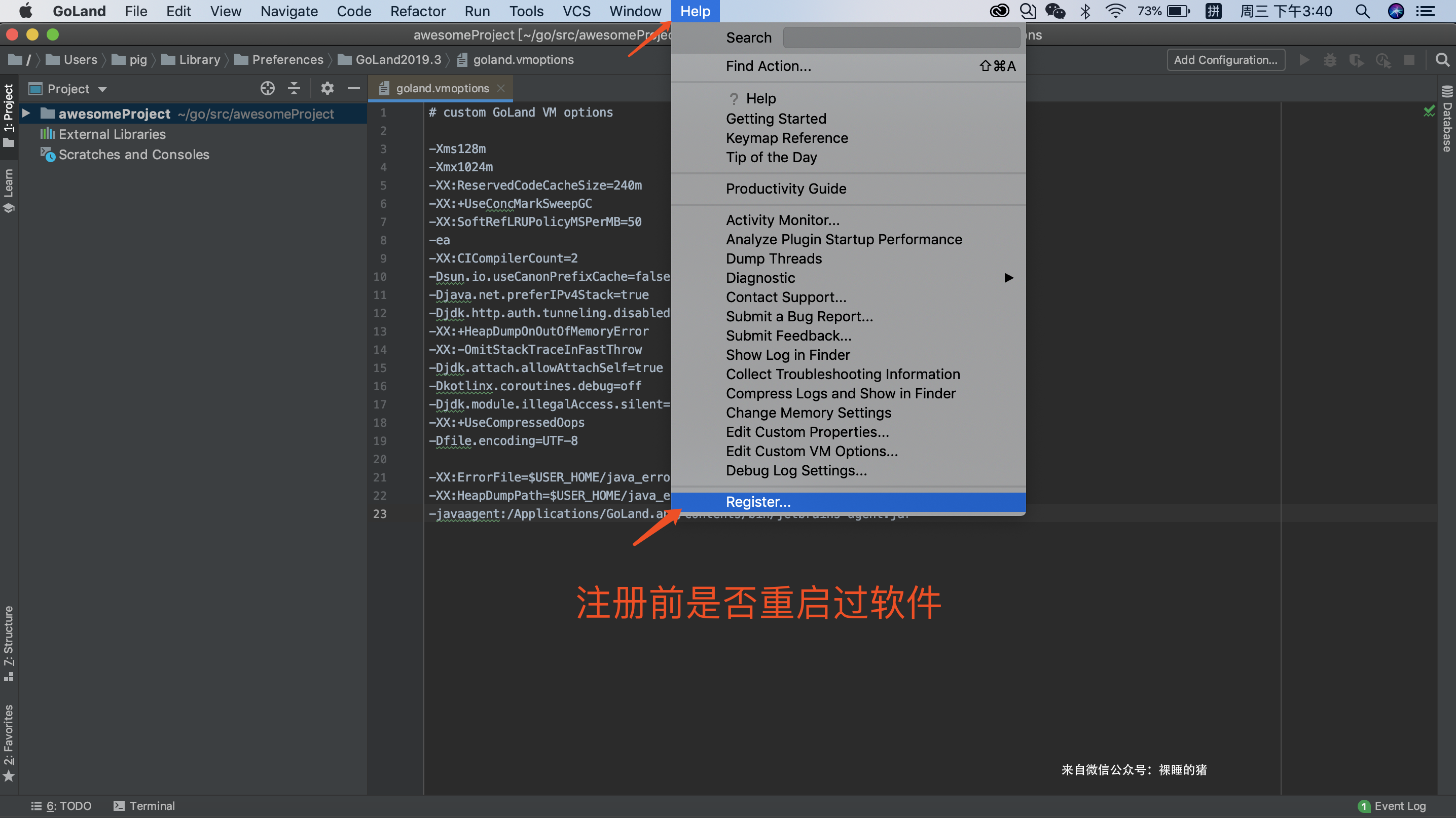Open the Event Log notification
This screenshot has height=818, width=1456.
pyautogui.click(x=1391, y=805)
